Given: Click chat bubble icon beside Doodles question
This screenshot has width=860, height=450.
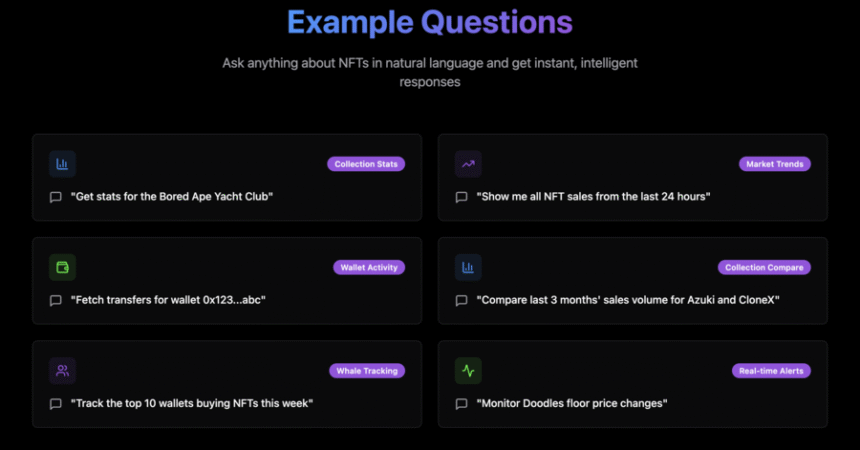Looking at the screenshot, I should coord(461,404).
